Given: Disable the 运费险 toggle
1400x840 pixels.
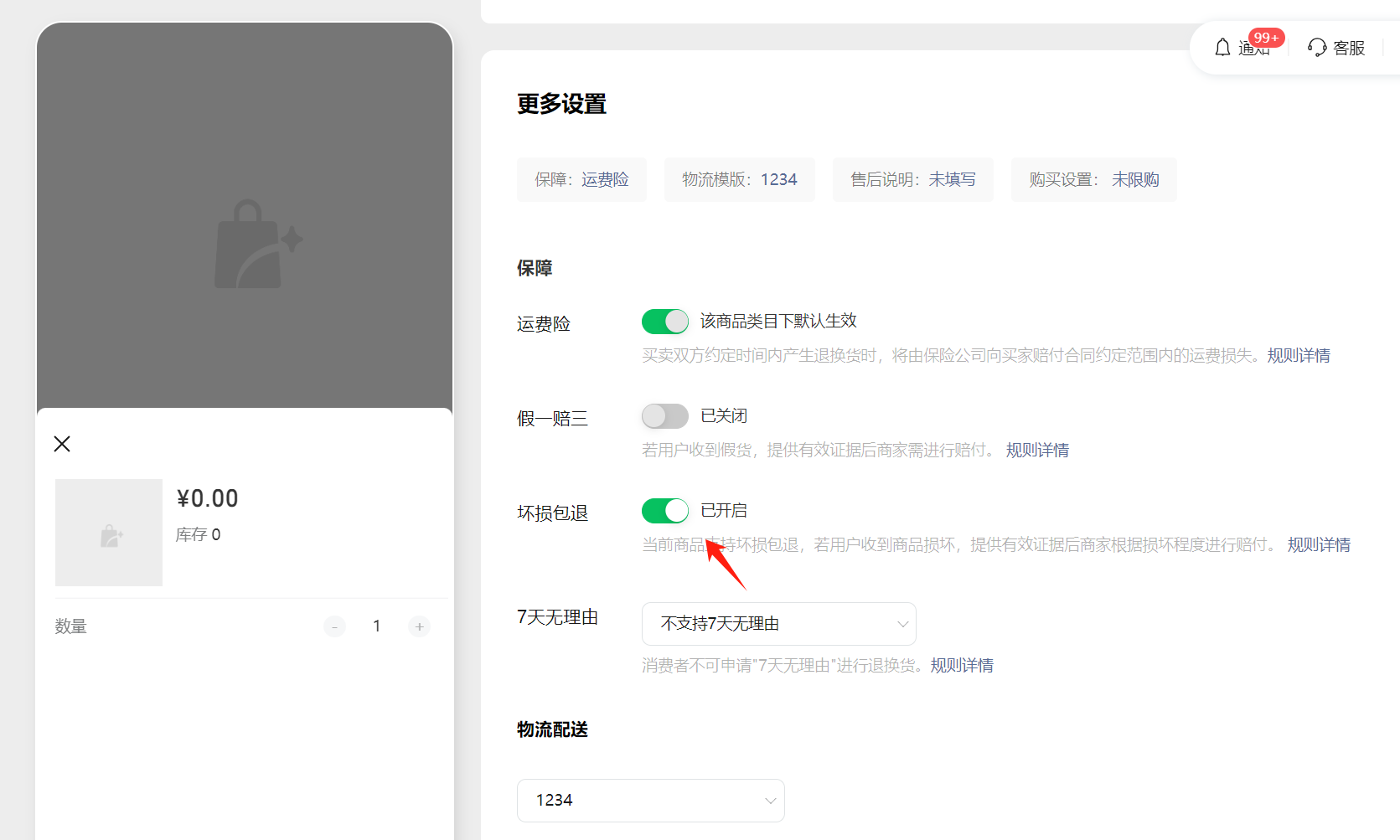Looking at the screenshot, I should pyautogui.click(x=664, y=321).
